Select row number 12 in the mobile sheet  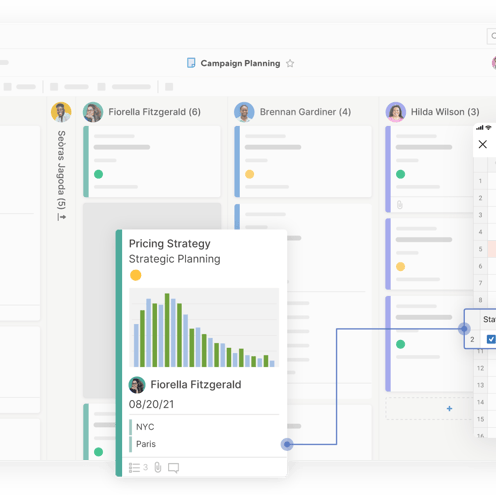[480, 368]
